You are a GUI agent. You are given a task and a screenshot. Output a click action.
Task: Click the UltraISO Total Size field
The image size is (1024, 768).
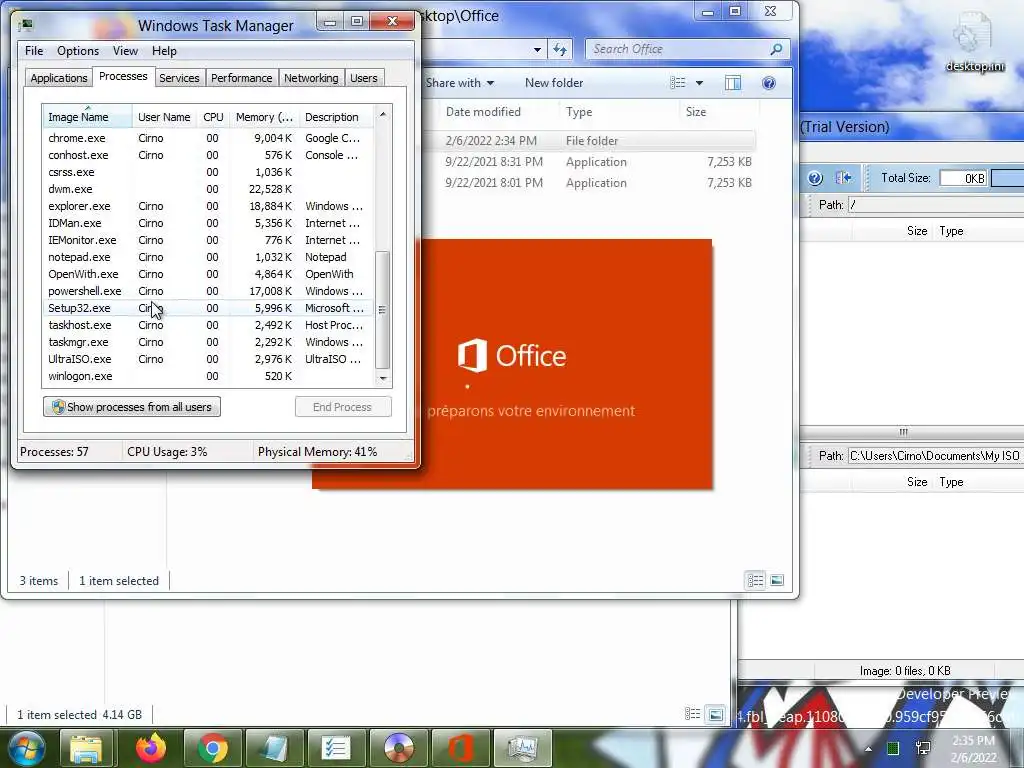tap(963, 178)
